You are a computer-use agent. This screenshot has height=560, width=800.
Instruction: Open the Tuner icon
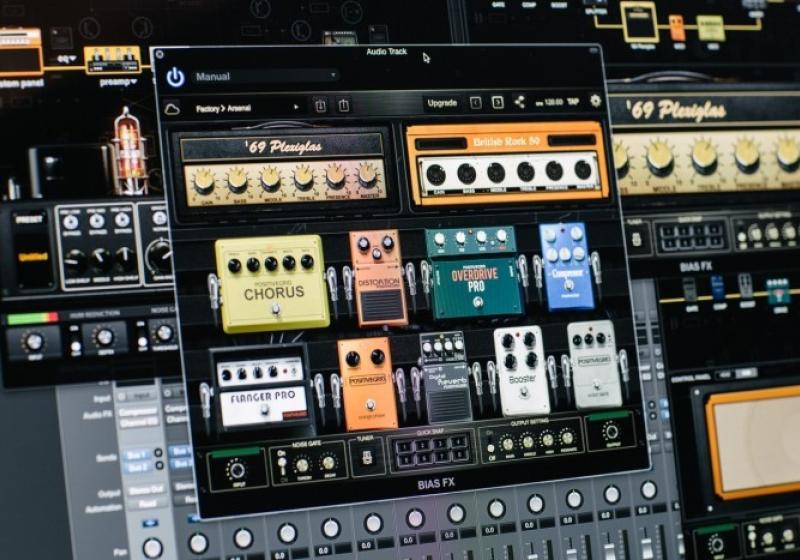point(366,457)
